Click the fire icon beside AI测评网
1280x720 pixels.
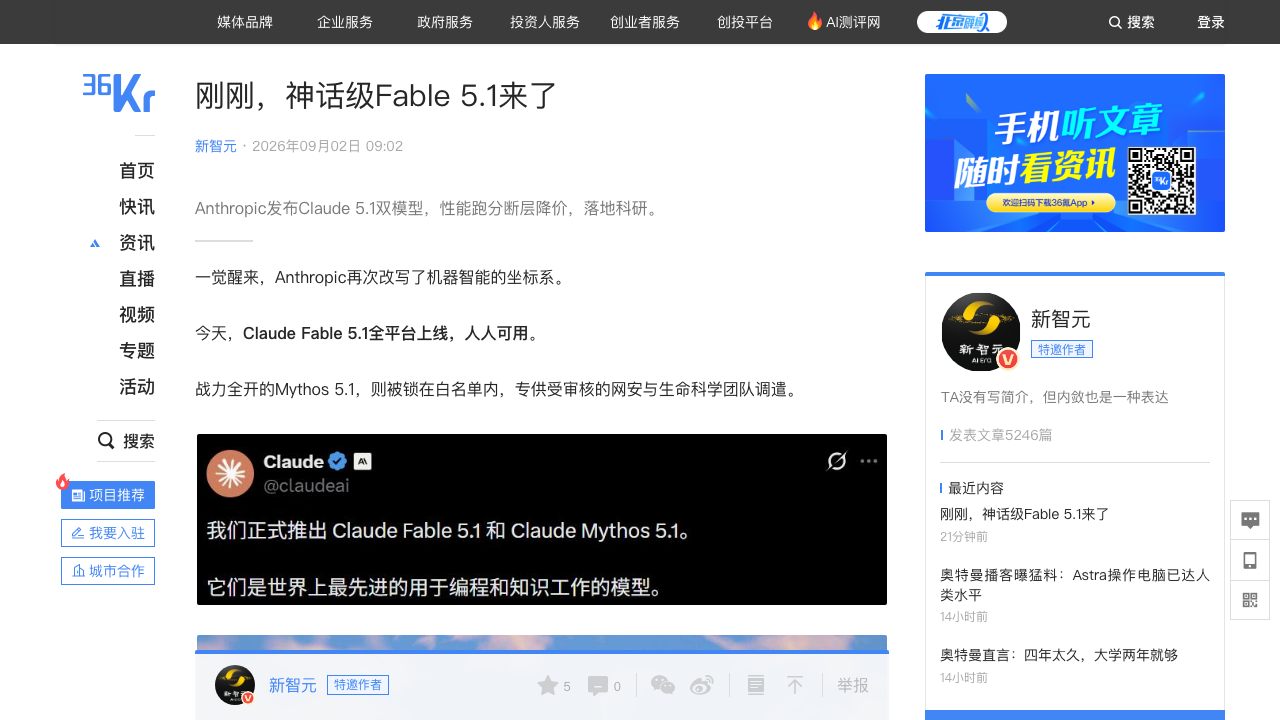[x=814, y=21]
